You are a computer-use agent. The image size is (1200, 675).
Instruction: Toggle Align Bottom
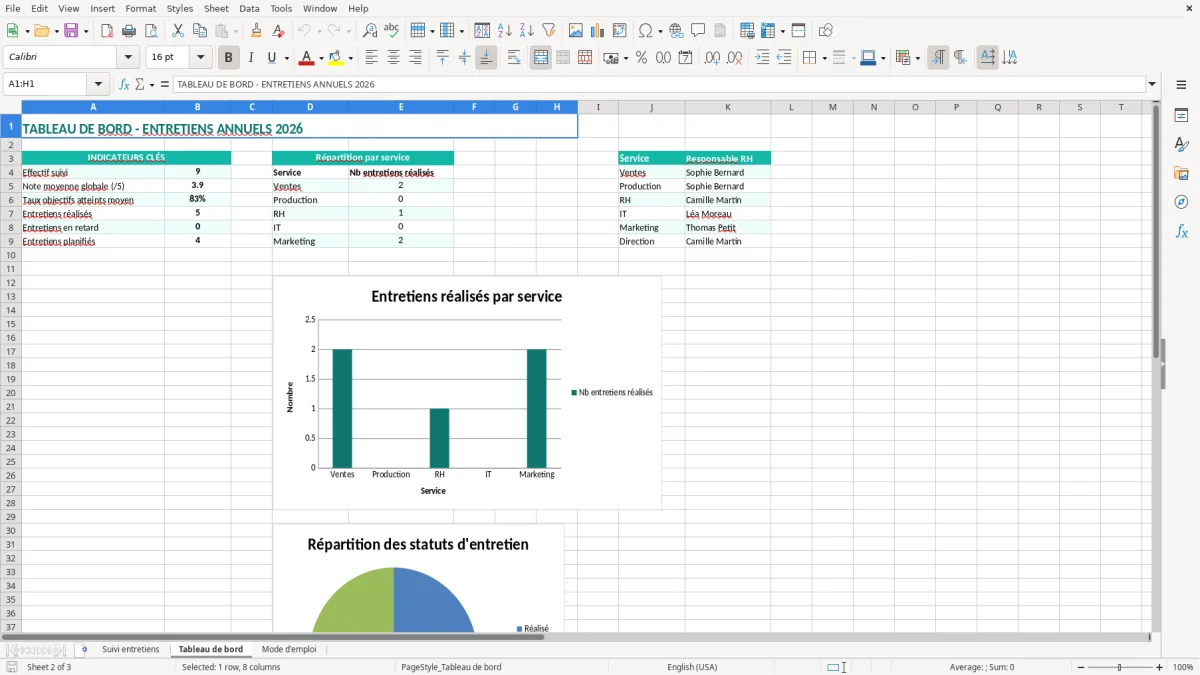click(x=486, y=58)
